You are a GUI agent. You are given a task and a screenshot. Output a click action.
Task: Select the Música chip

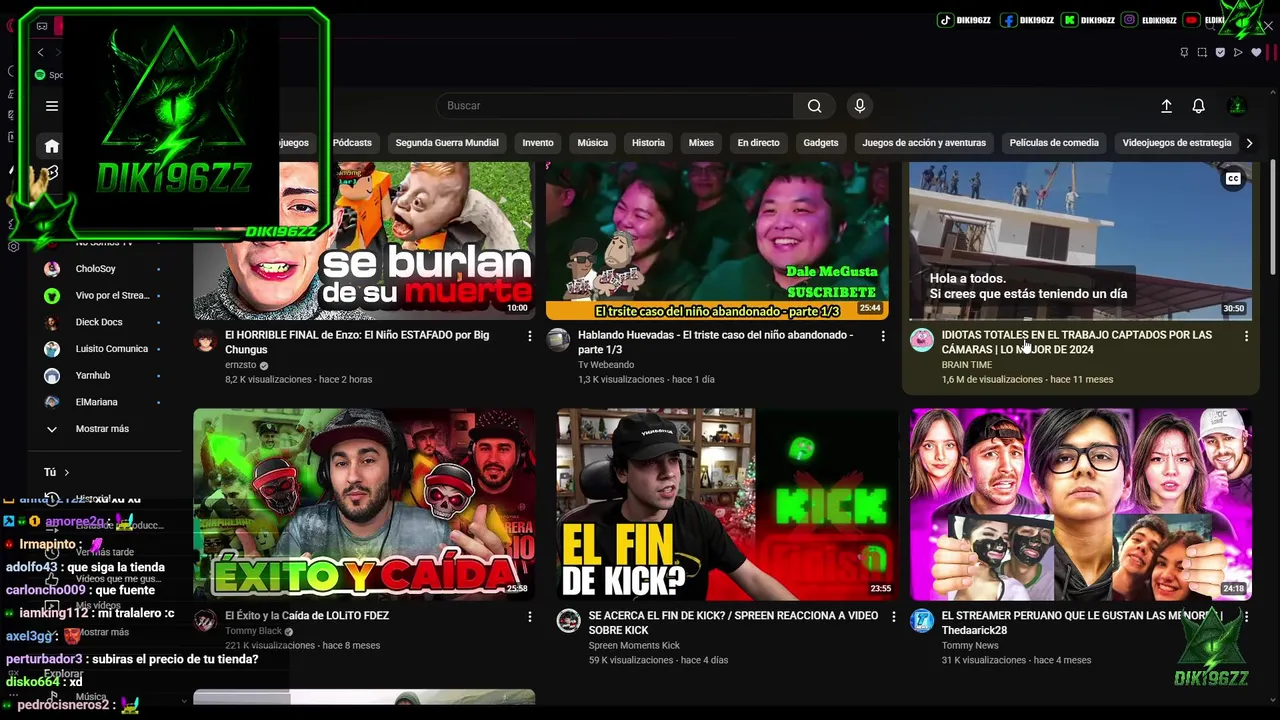(x=592, y=143)
